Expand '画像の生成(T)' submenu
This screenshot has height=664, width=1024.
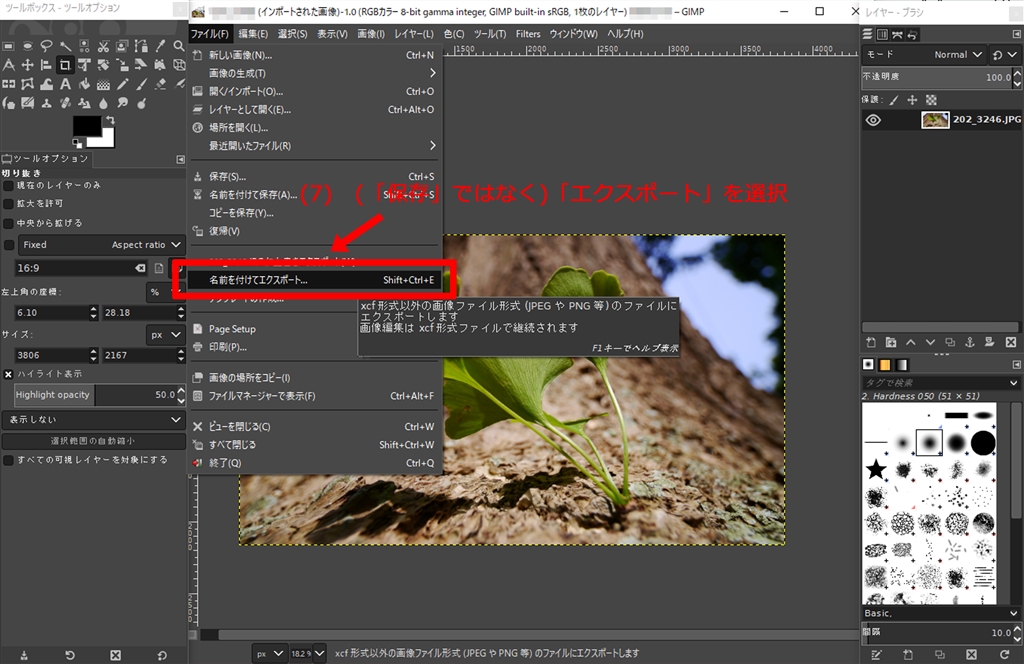point(315,73)
